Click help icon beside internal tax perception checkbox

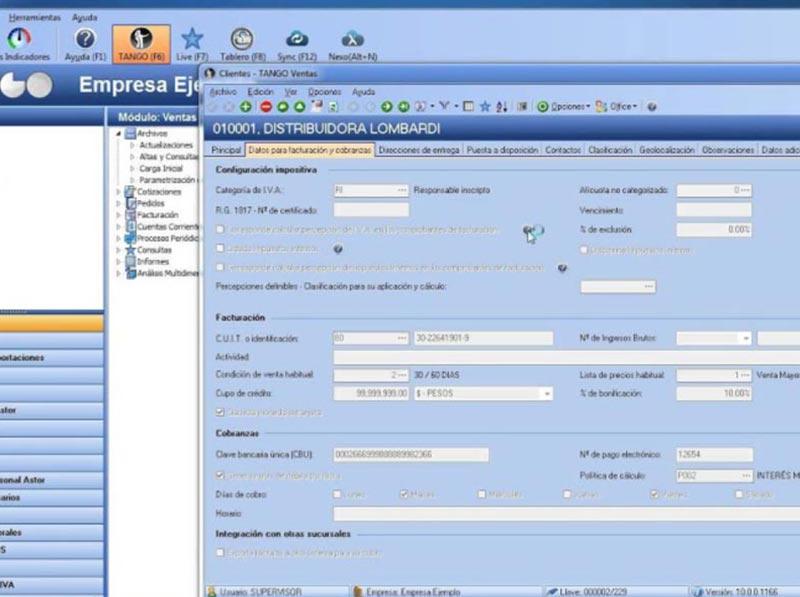[x=562, y=268]
